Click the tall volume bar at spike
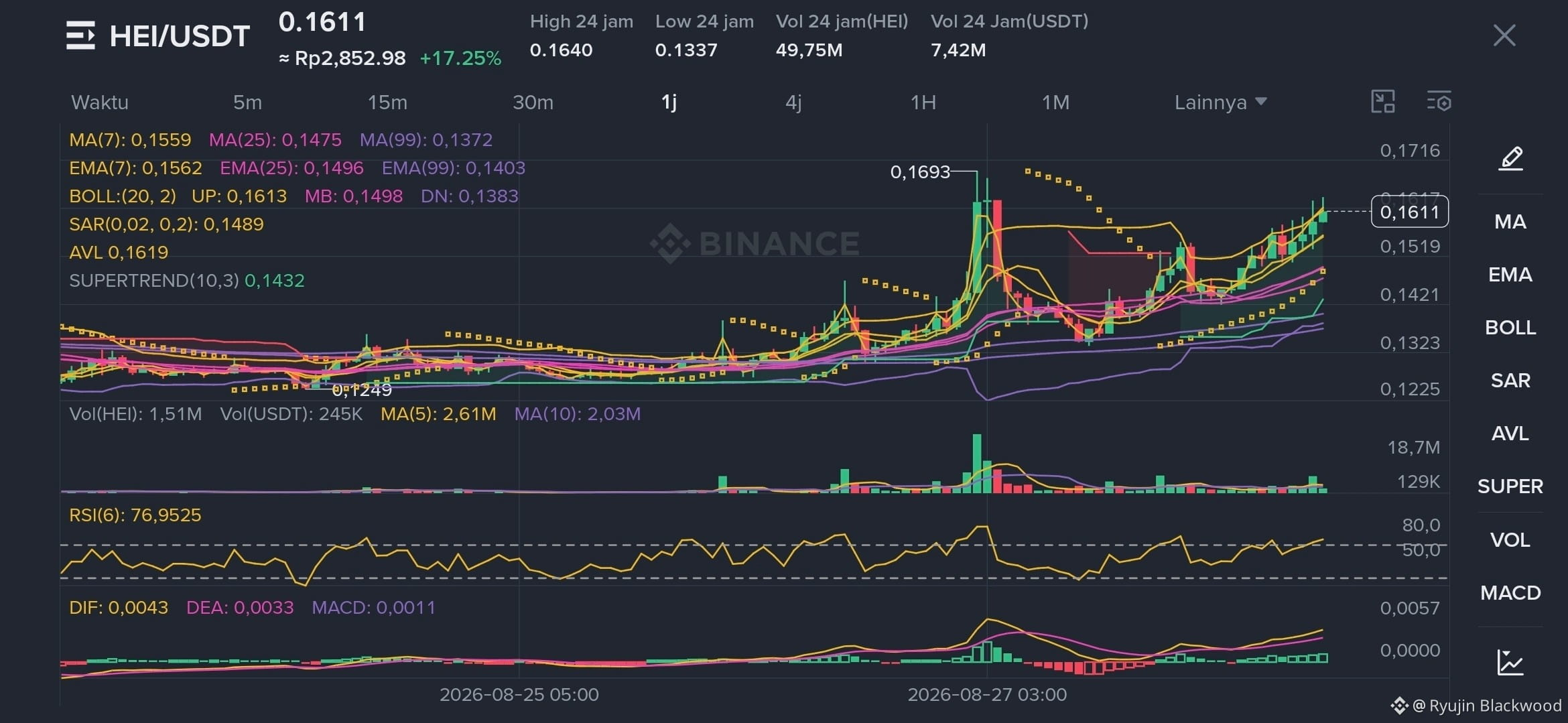 (x=977, y=464)
